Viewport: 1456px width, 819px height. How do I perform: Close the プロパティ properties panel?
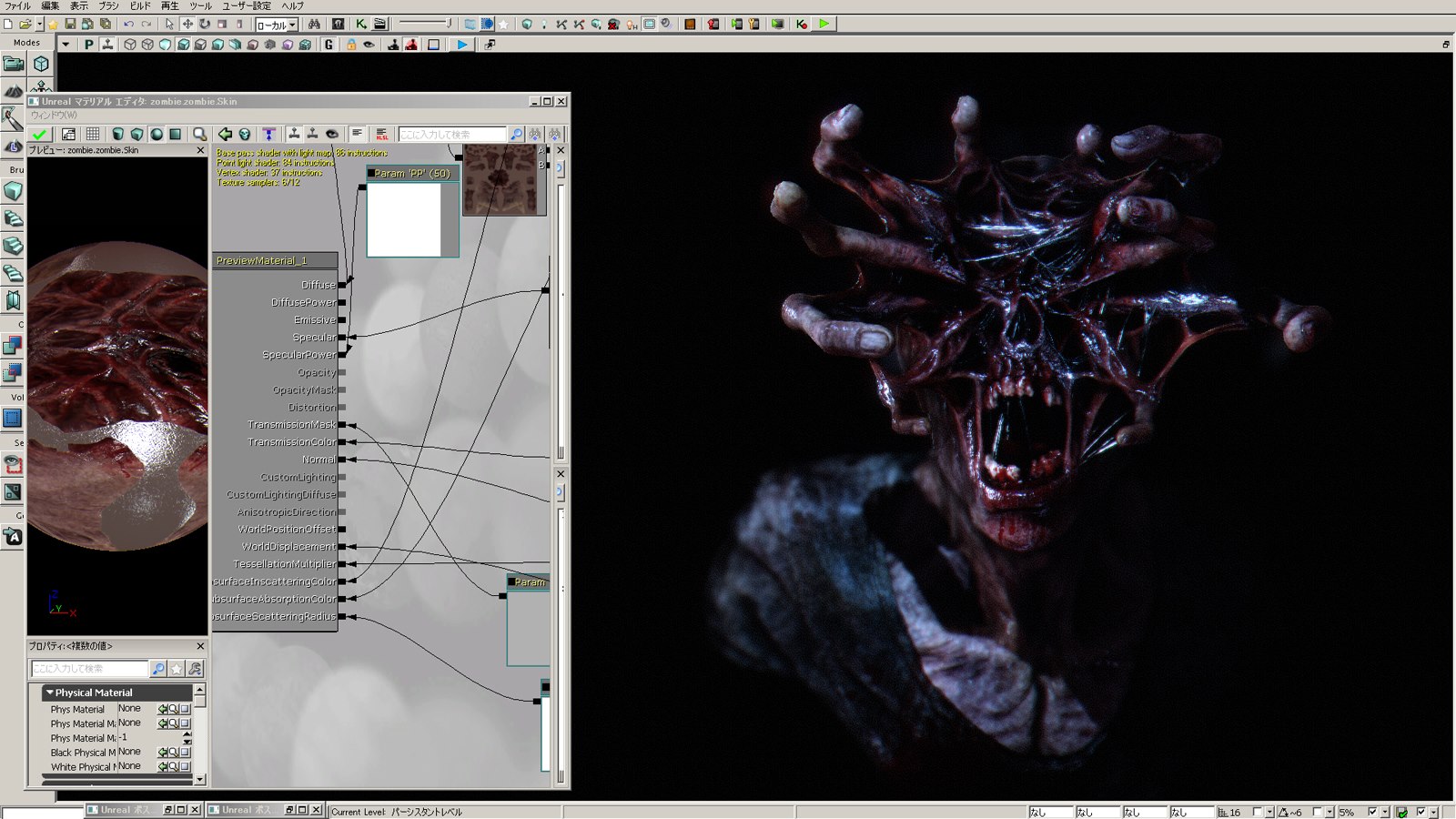click(x=201, y=646)
